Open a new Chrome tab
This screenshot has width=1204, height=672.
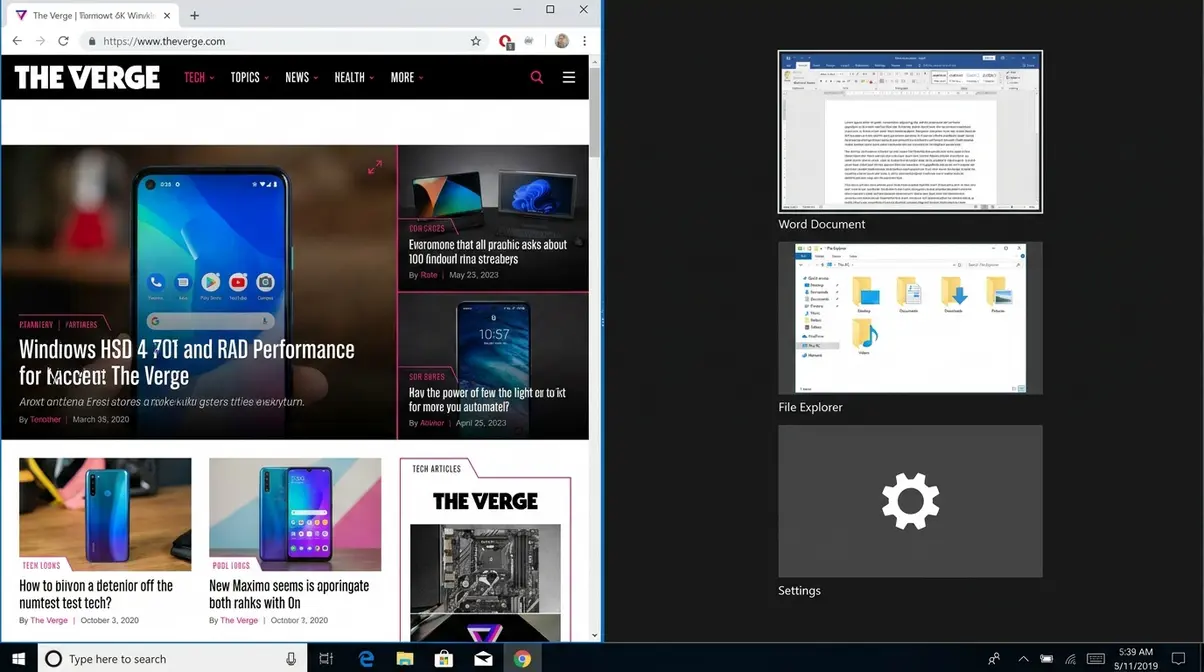[194, 15]
